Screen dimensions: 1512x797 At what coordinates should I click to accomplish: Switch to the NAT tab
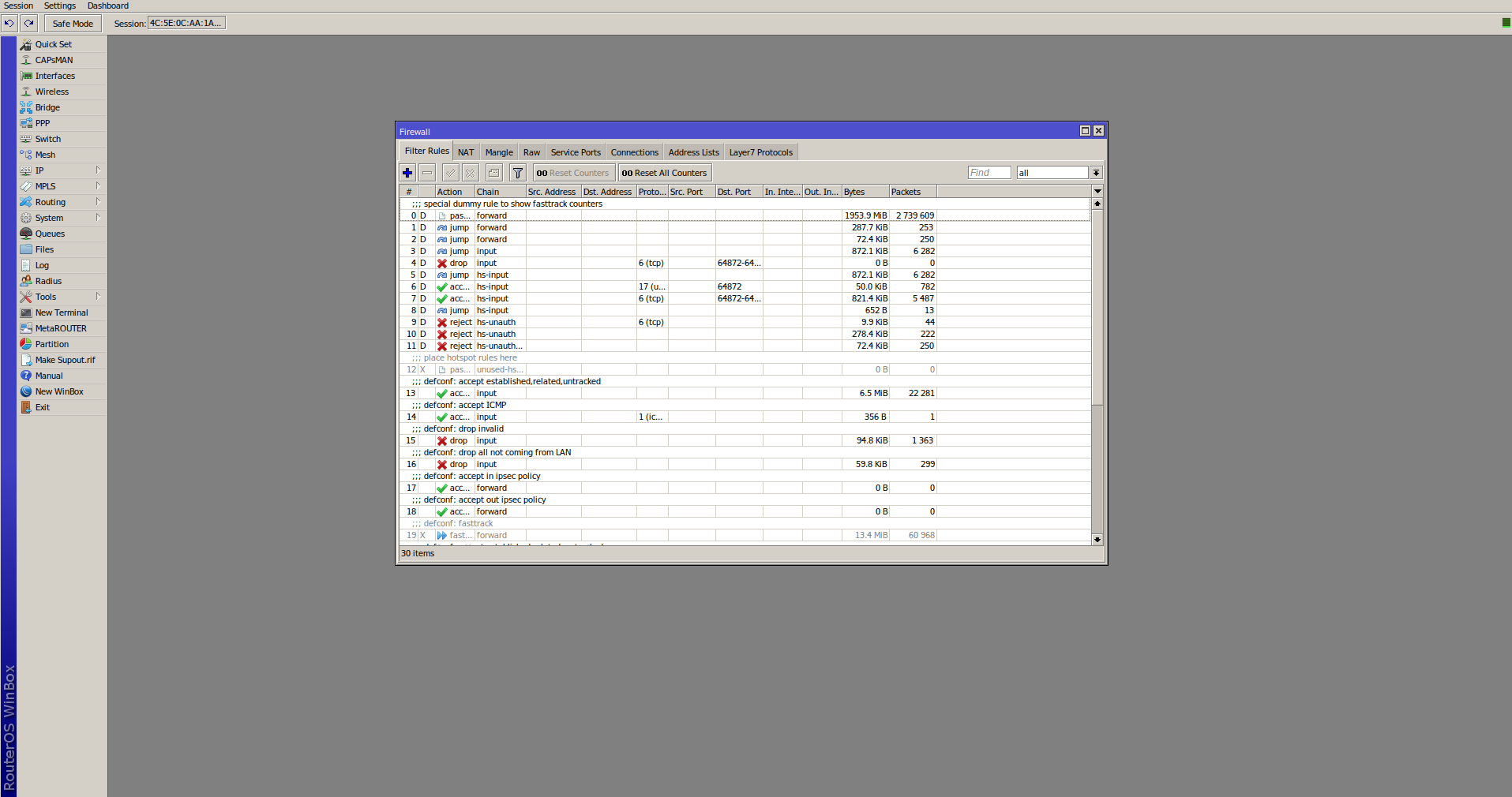click(x=466, y=152)
